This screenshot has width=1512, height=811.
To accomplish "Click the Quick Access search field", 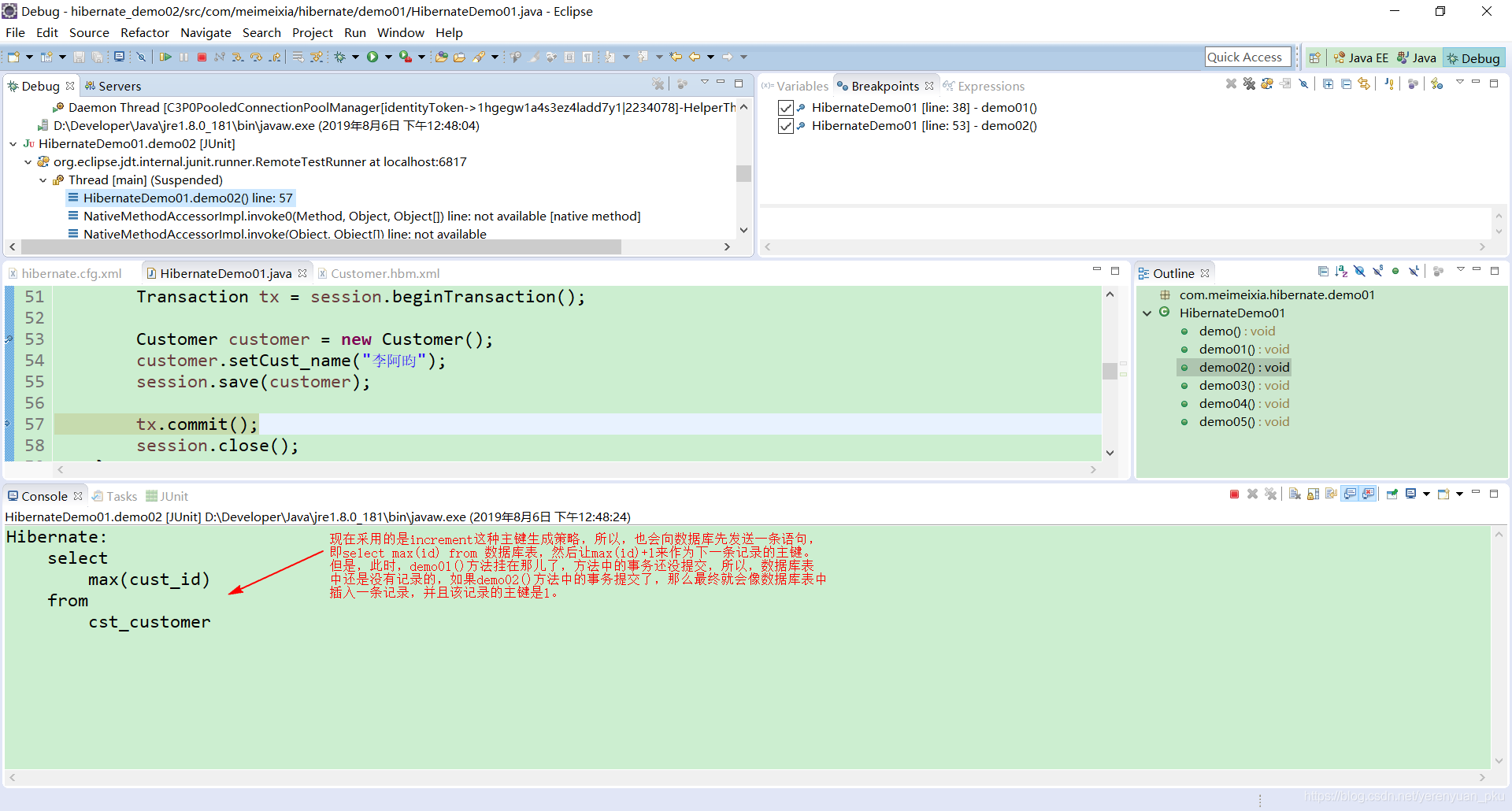I will tap(1248, 57).
